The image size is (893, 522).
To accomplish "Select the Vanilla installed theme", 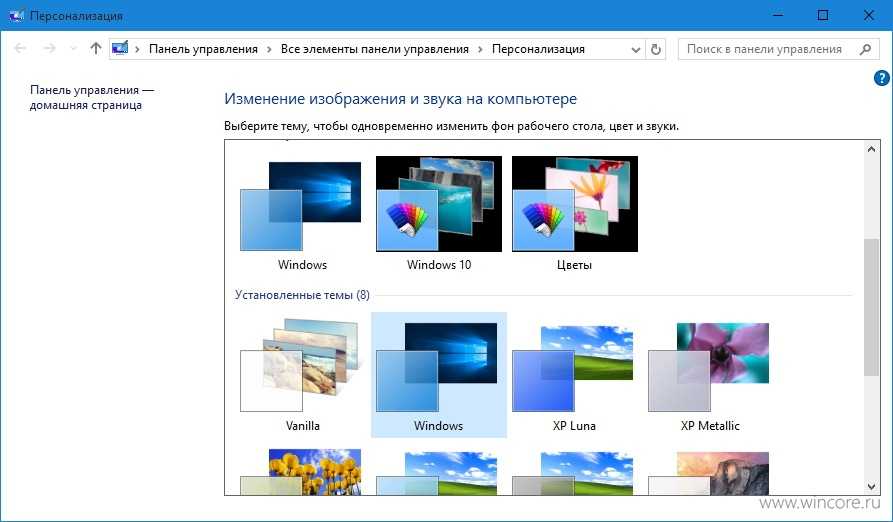I will (302, 375).
